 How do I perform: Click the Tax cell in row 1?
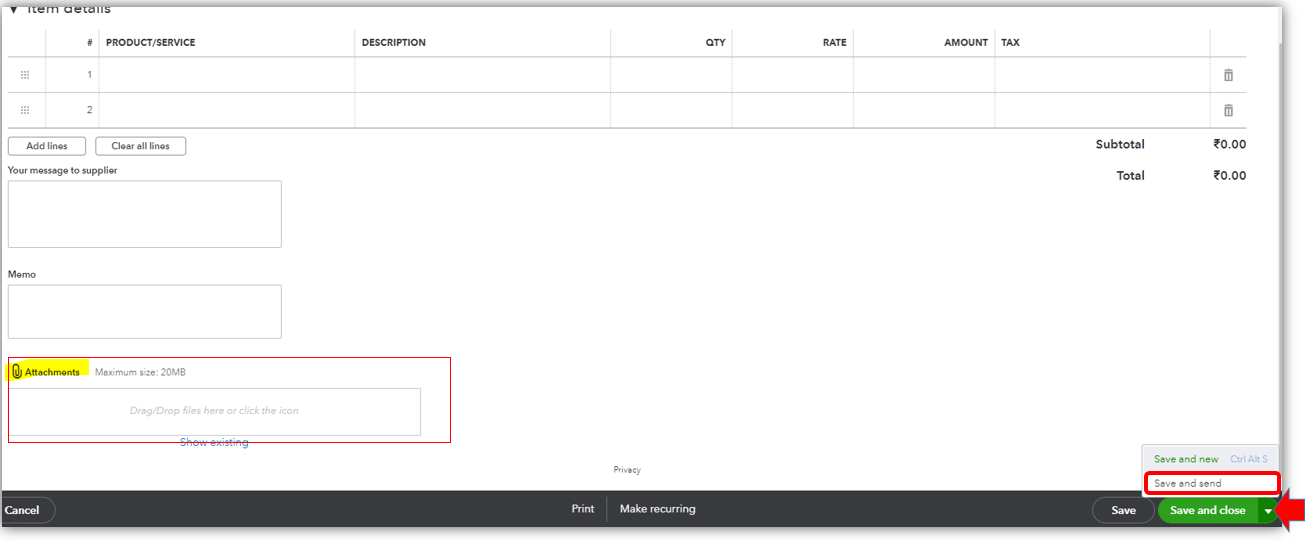pyautogui.click(x=1102, y=75)
